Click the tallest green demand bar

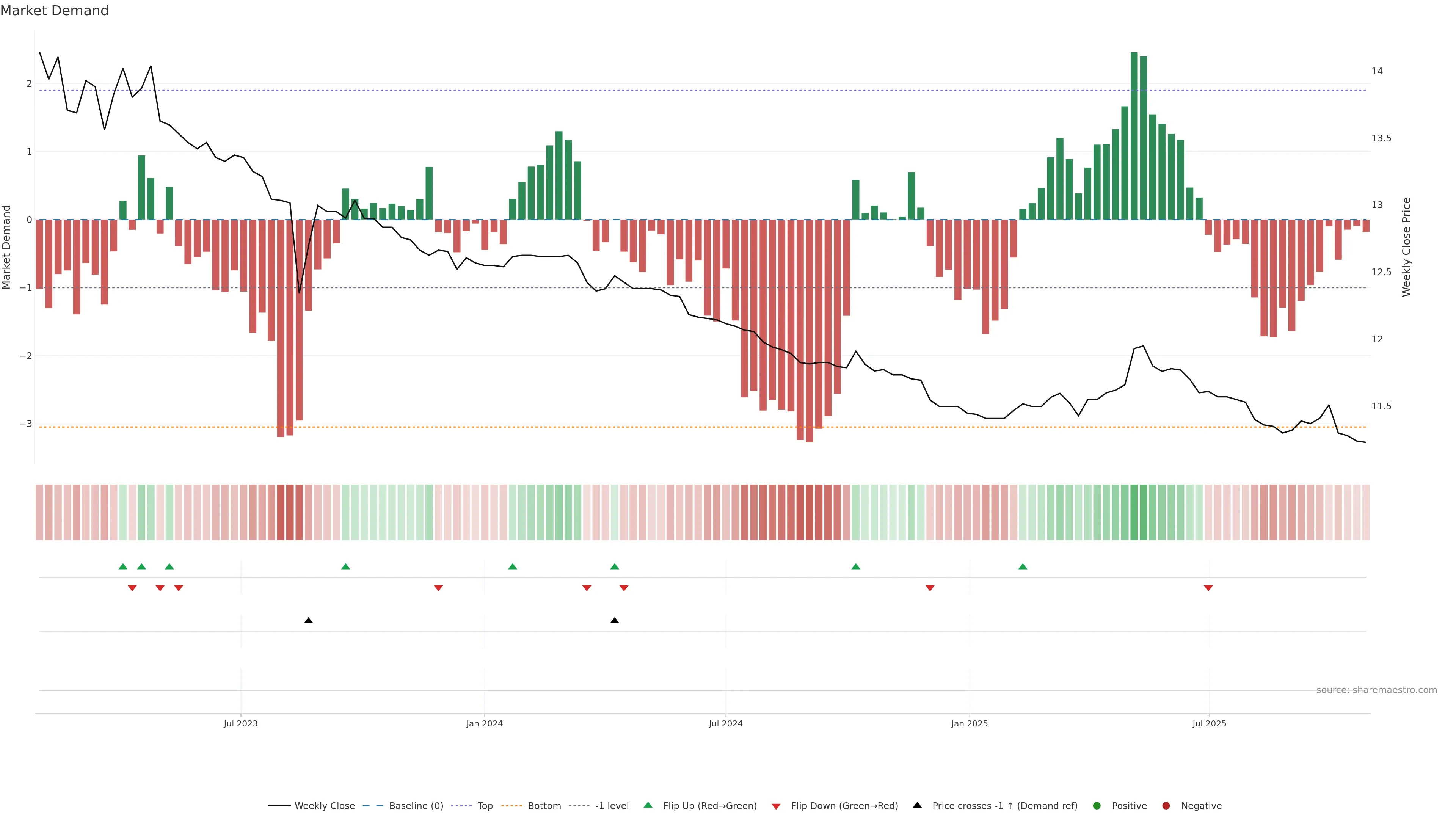[x=1134, y=136]
